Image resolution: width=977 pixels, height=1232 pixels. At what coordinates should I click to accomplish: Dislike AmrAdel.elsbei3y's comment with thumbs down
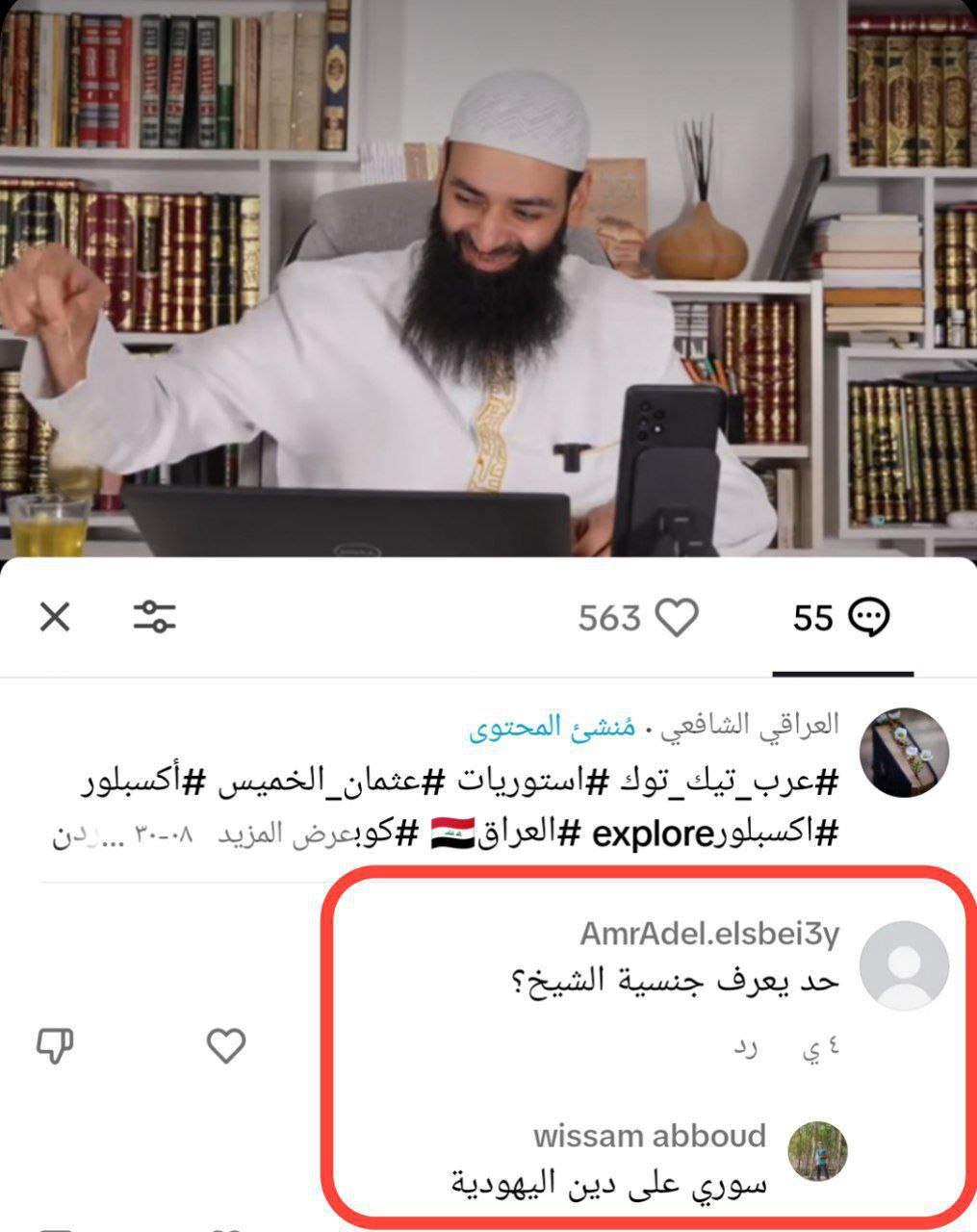pos(55,1046)
